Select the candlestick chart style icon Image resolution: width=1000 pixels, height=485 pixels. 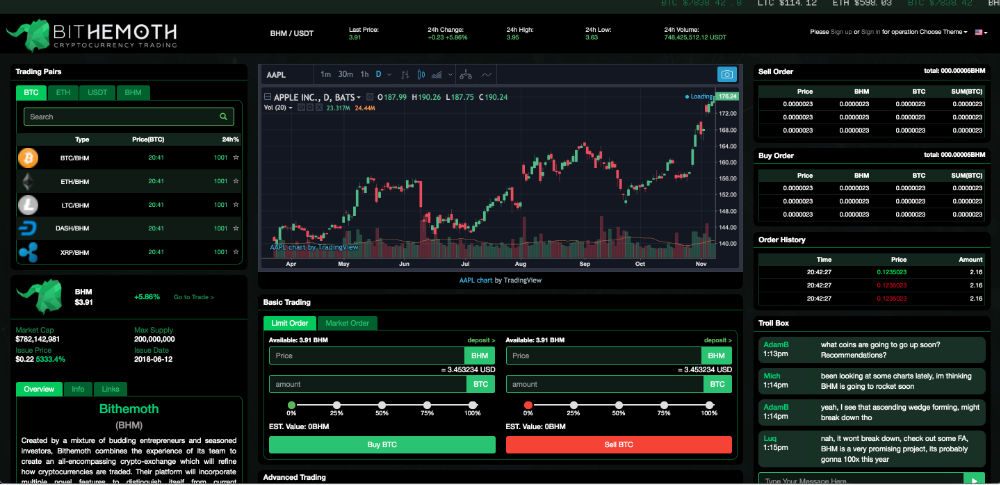coord(421,75)
